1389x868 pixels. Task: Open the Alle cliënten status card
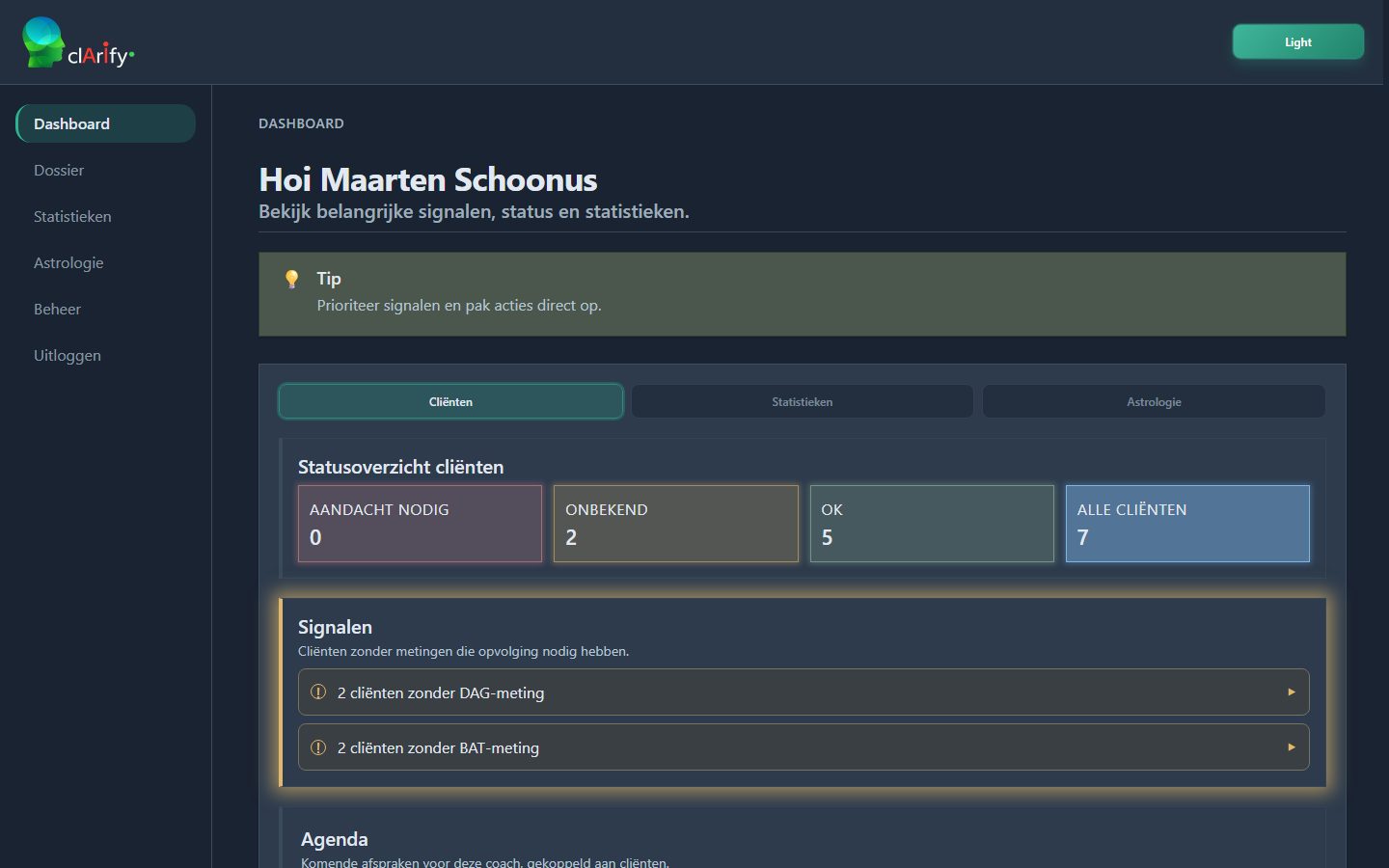(x=1187, y=524)
